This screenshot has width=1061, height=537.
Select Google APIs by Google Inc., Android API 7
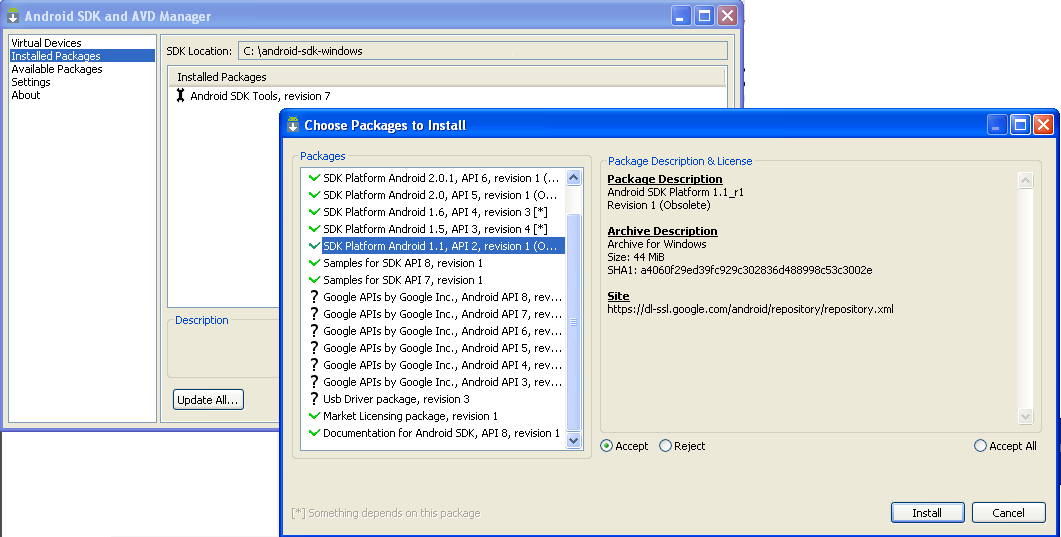point(434,314)
